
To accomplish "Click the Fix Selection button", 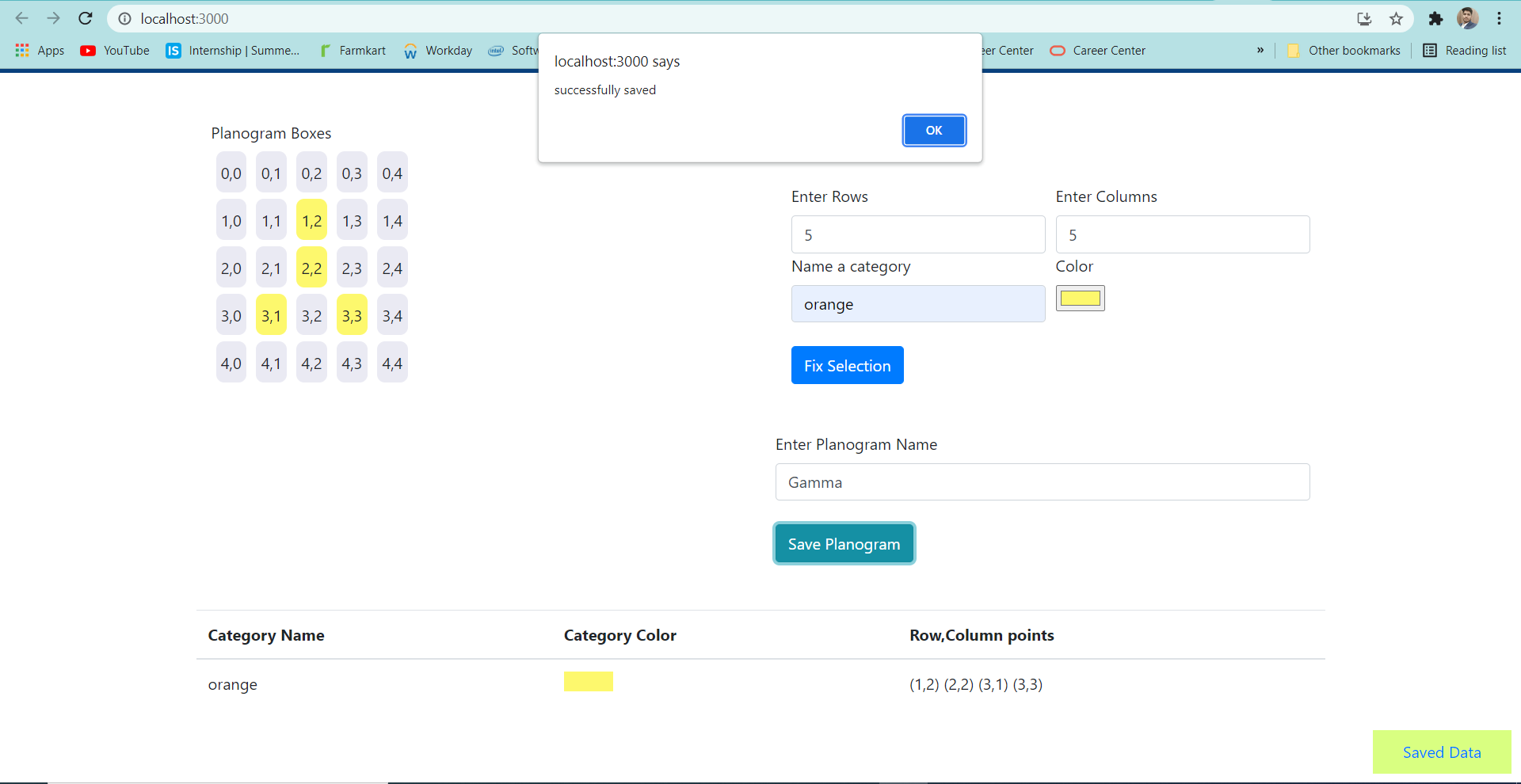I will point(847,365).
